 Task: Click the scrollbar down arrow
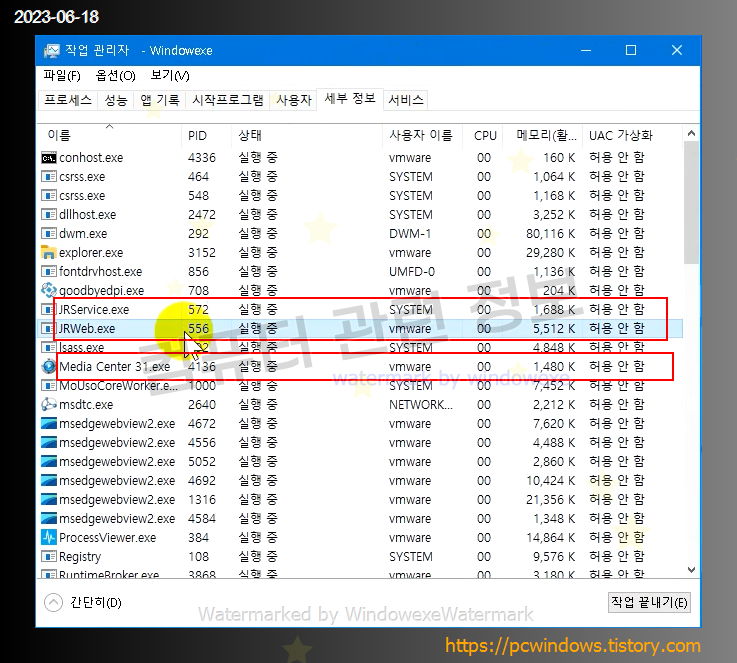pos(691,570)
